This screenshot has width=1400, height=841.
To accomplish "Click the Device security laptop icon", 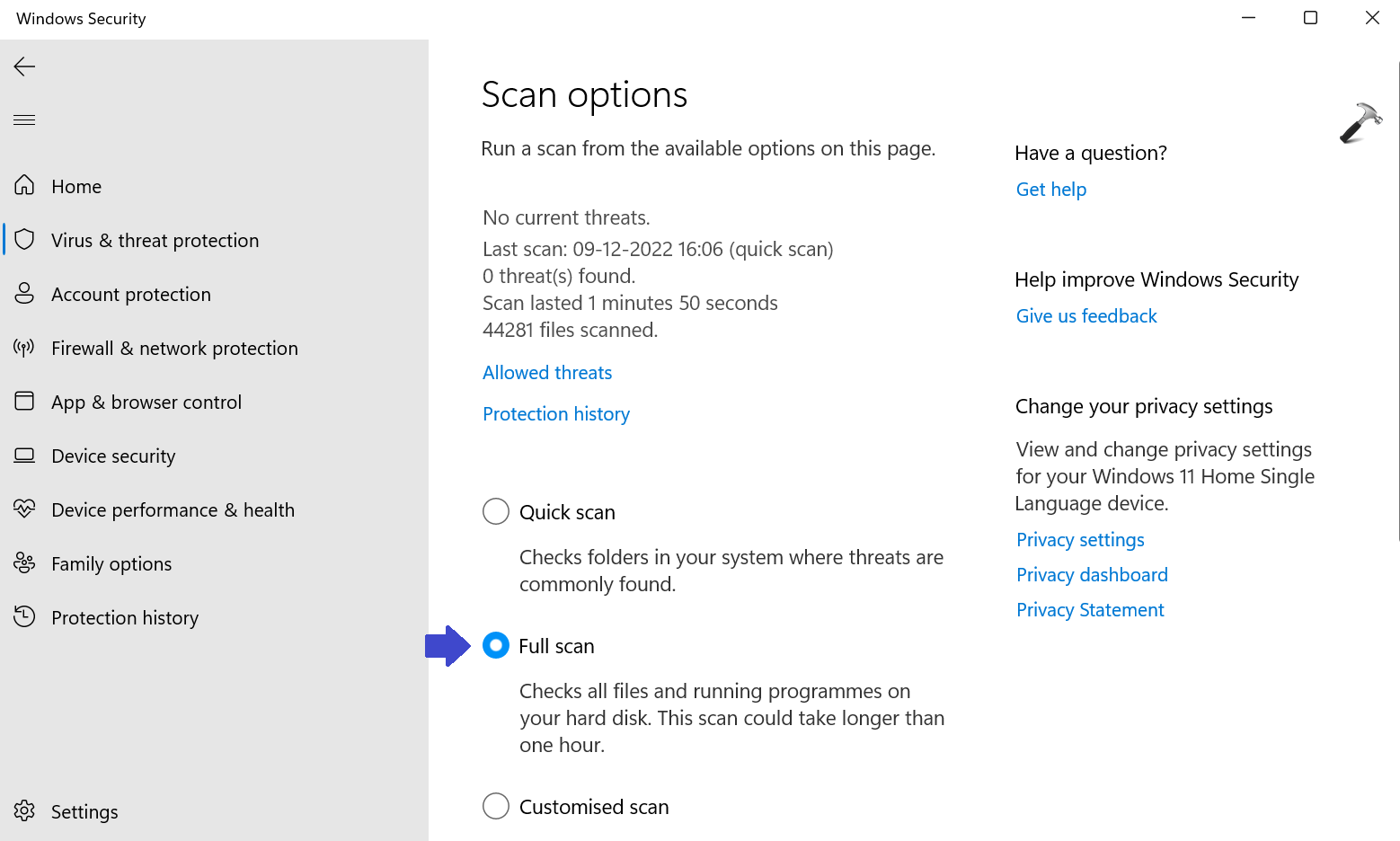I will pos(24,456).
